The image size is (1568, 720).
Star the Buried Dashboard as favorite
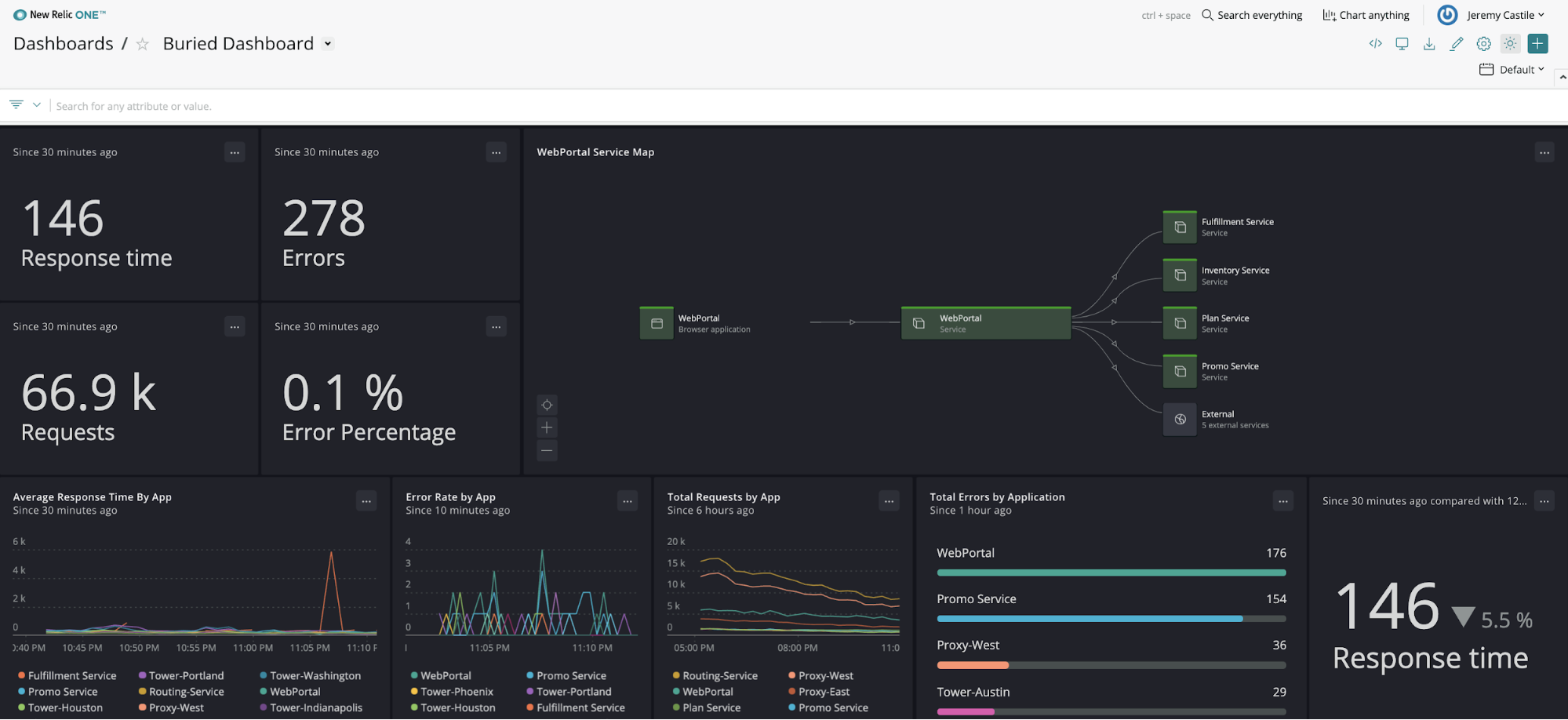(x=143, y=44)
